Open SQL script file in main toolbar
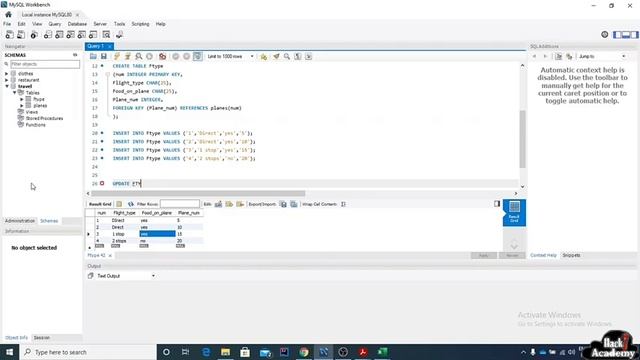Viewport: 640px width, 360px height. click(21, 35)
